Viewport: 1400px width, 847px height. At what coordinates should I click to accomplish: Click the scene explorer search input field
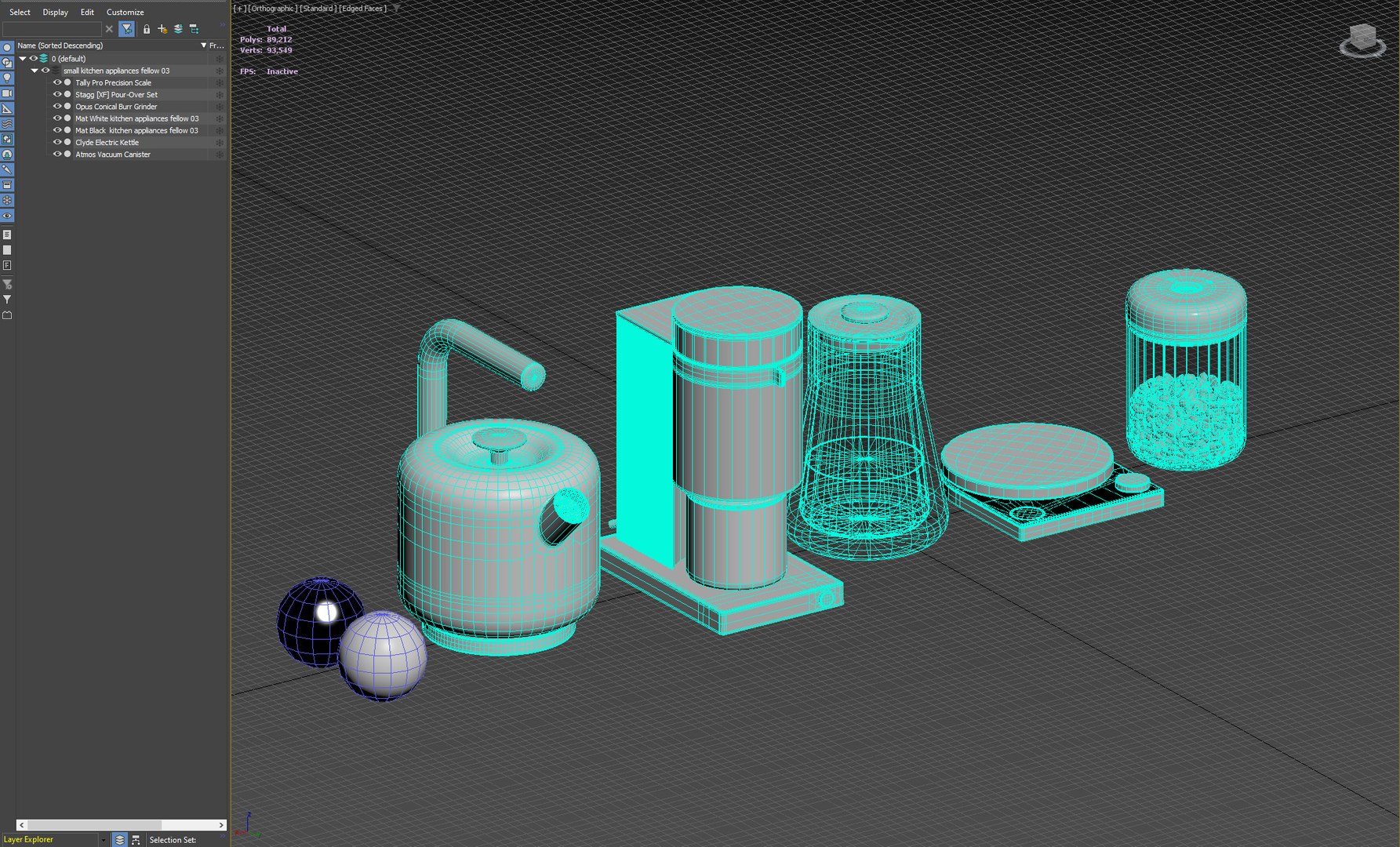52,29
